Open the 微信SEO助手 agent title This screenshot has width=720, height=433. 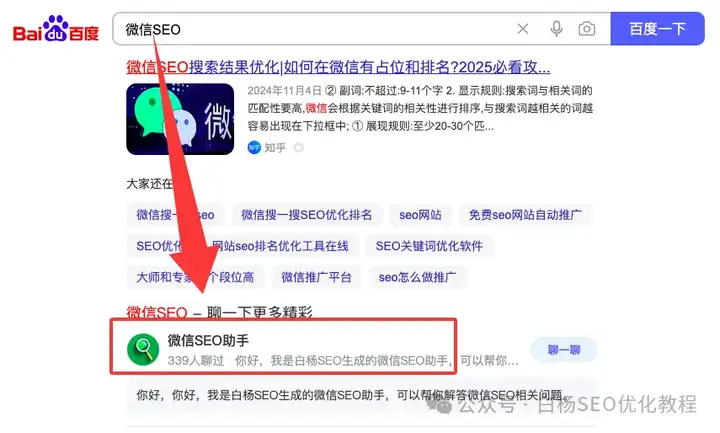pyautogui.click(x=208, y=340)
